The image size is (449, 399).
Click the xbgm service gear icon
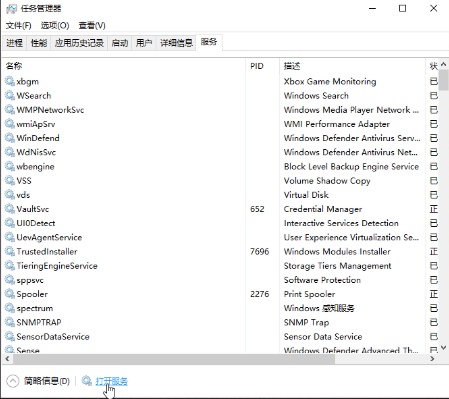coord(10,81)
